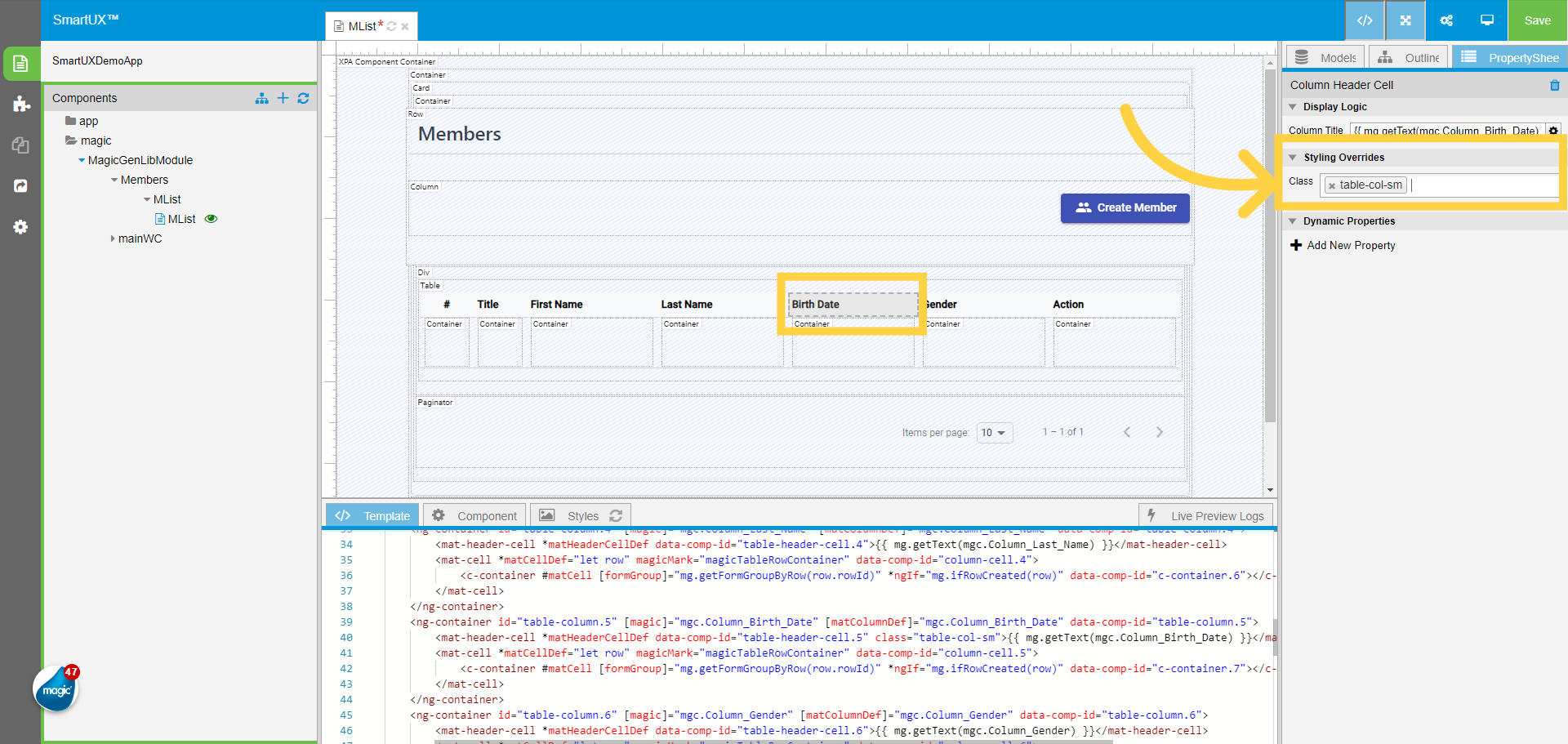Screen dimensions: 1568x744
Task: Remove the table-col-sm class tag
Action: (x=1332, y=186)
